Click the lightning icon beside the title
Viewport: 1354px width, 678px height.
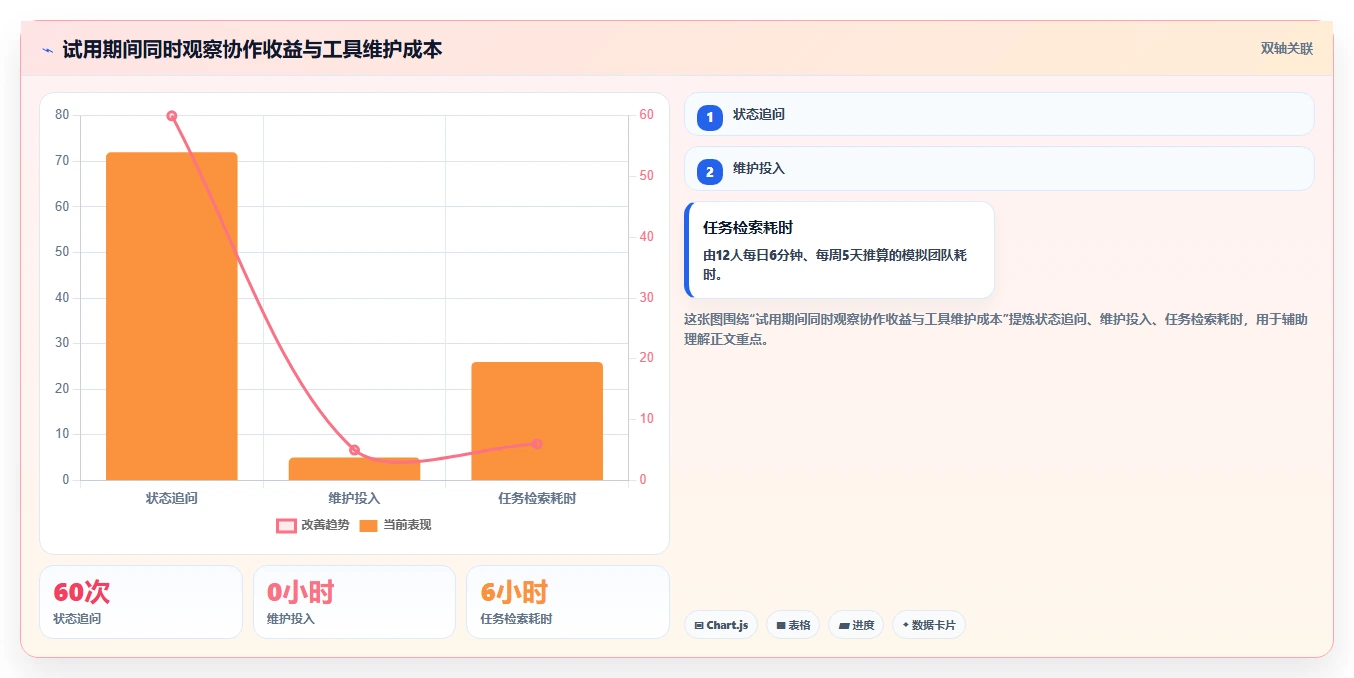click(47, 50)
